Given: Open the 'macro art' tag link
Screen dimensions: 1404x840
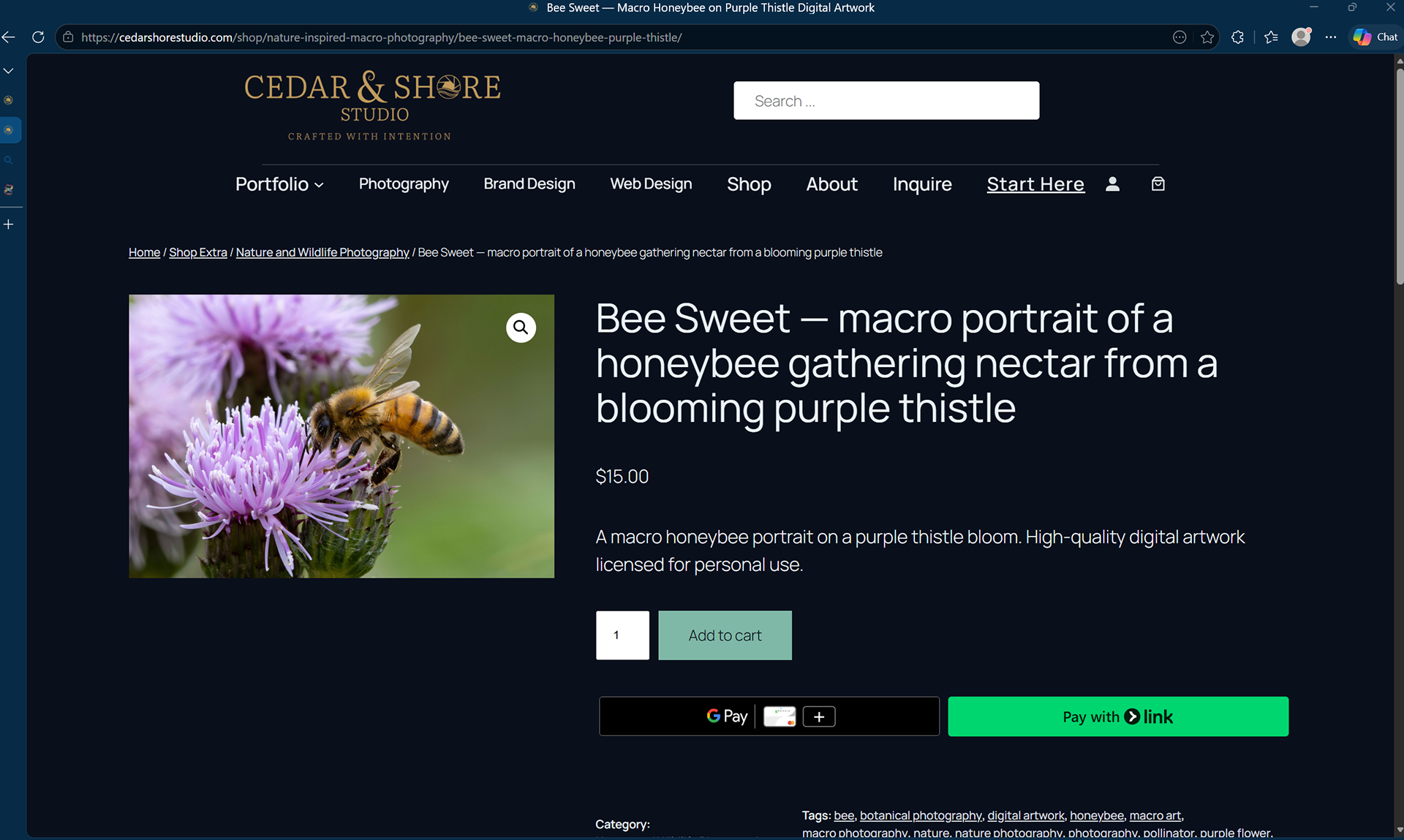Looking at the screenshot, I should point(1155,815).
